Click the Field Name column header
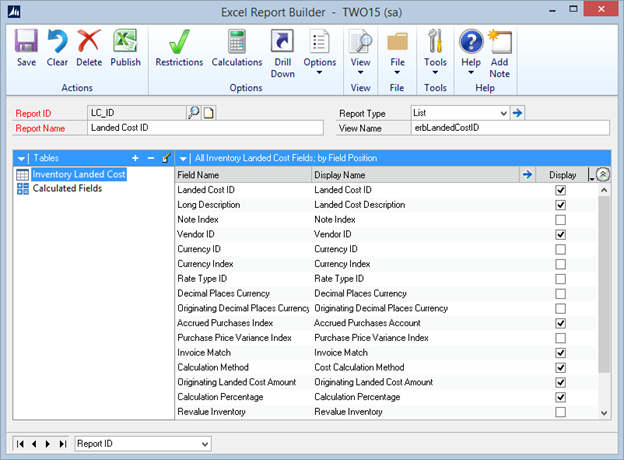The image size is (624, 460). 243,175
